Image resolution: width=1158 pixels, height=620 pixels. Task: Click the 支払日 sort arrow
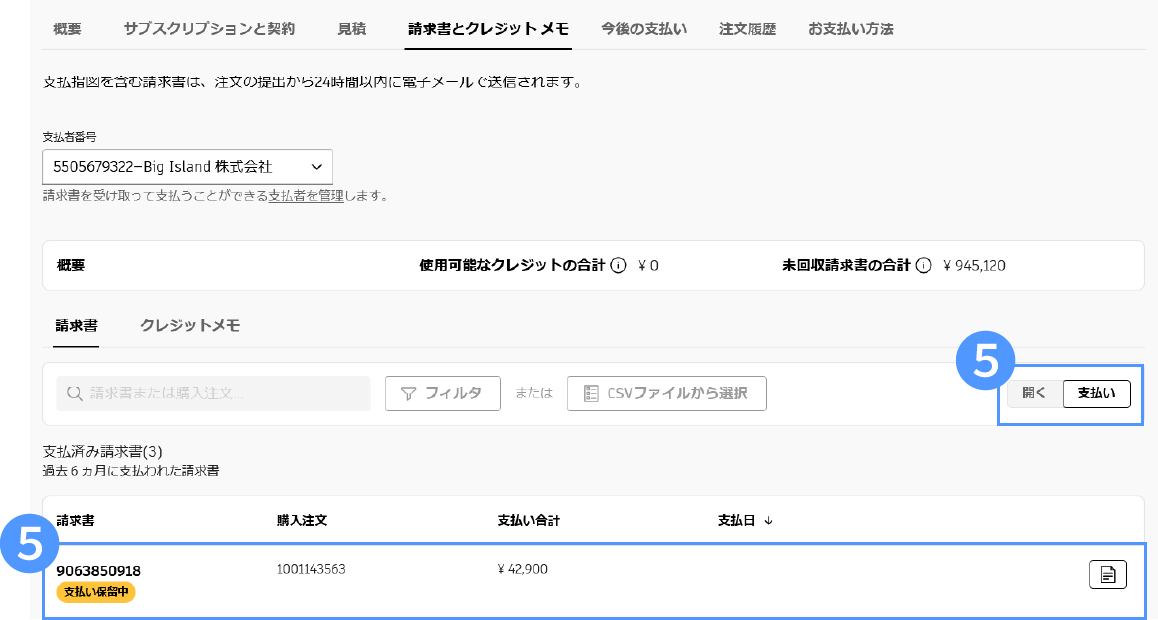click(768, 520)
